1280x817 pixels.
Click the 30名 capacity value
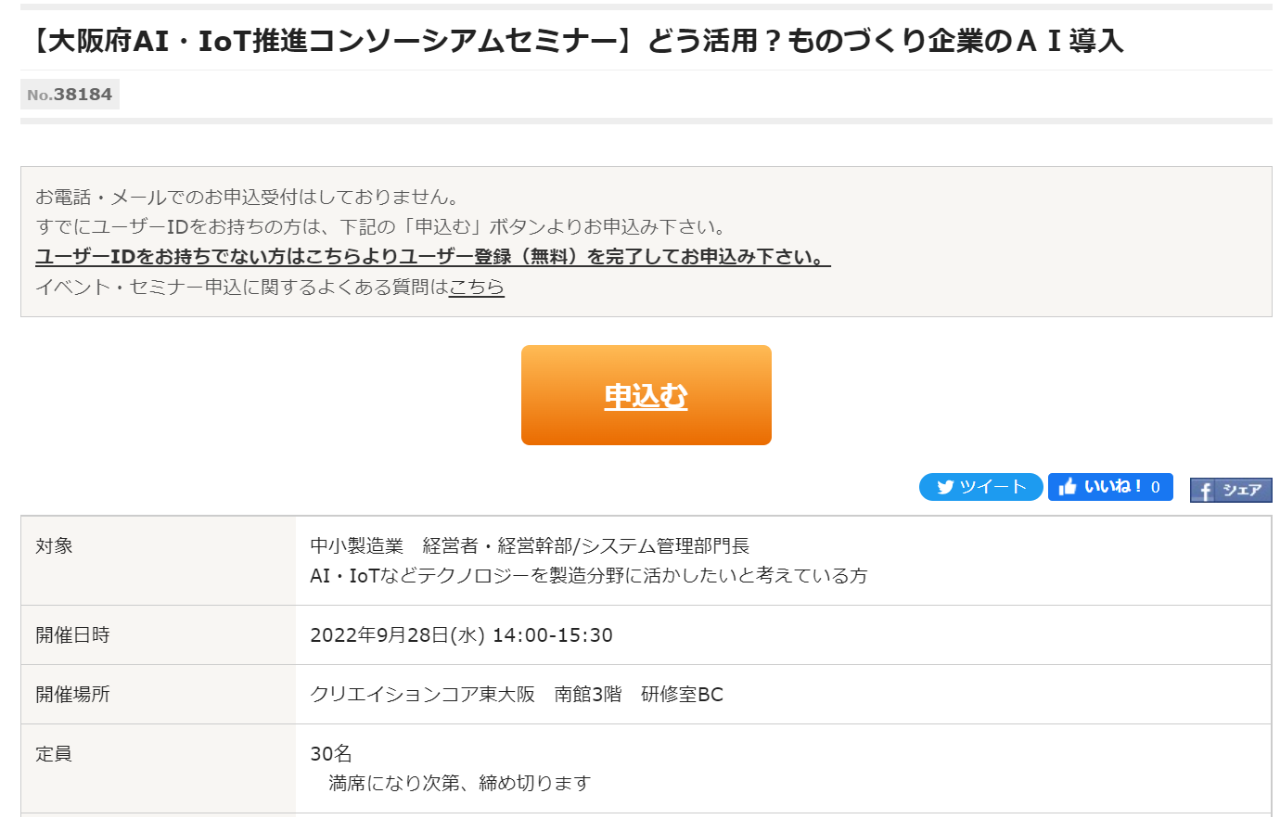pyautogui.click(x=331, y=754)
